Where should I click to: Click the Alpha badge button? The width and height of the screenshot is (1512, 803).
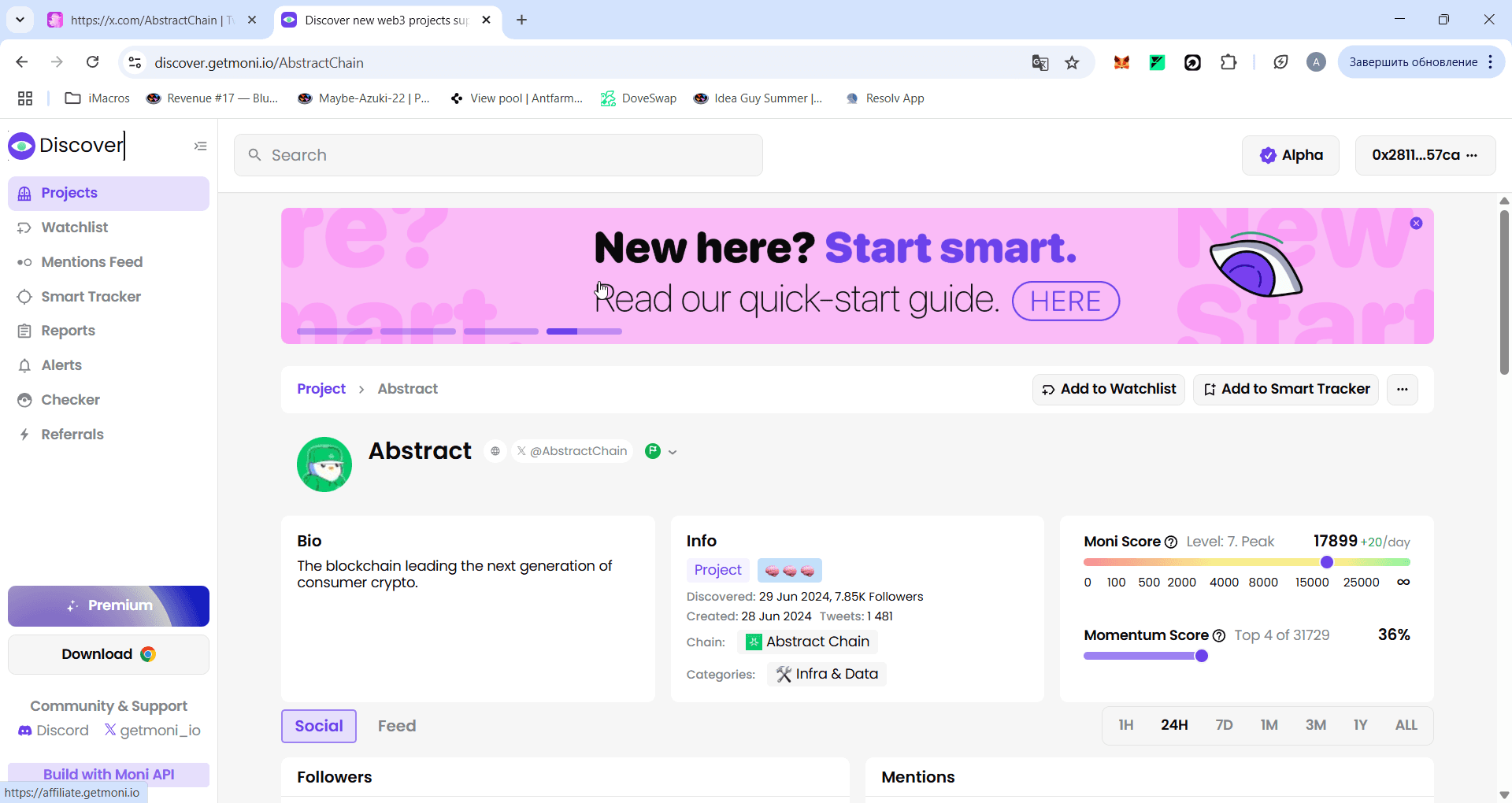tap(1291, 155)
